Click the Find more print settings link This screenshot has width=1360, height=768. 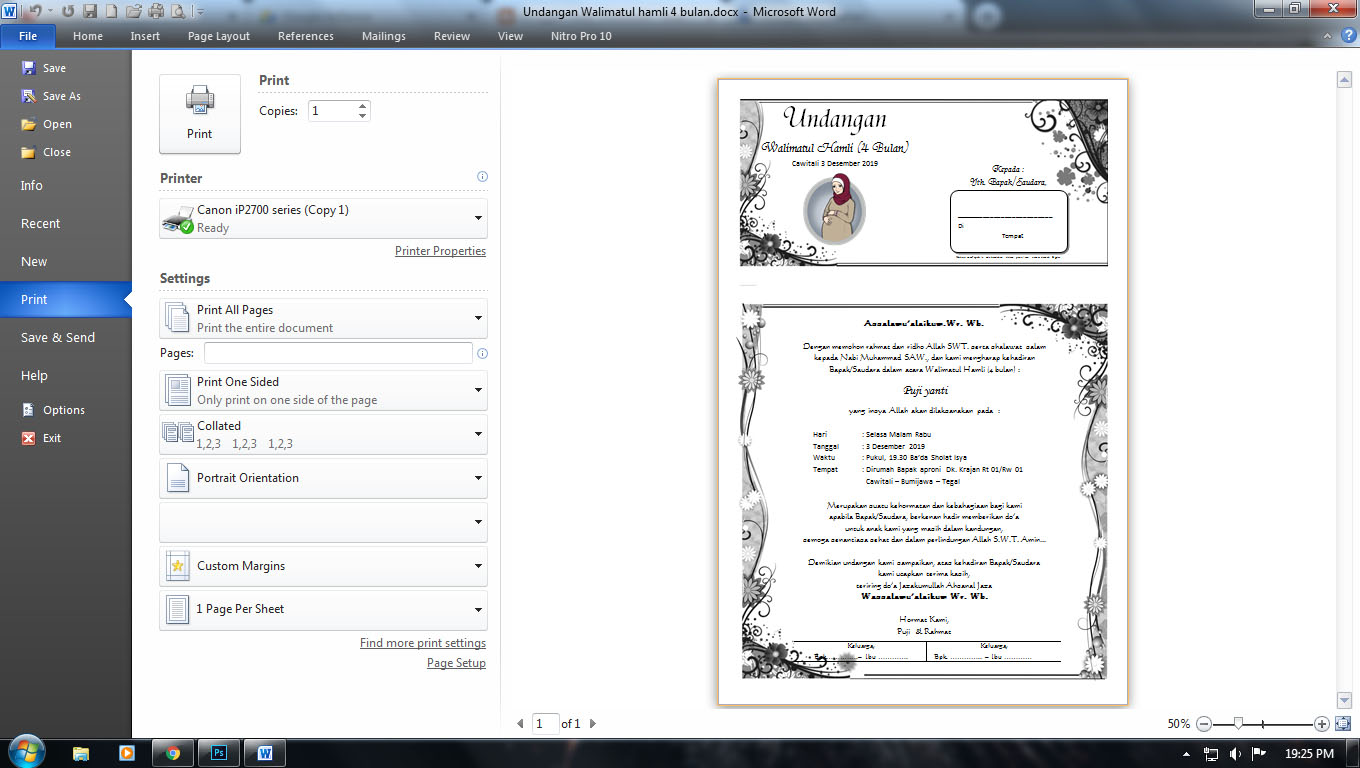[423, 643]
